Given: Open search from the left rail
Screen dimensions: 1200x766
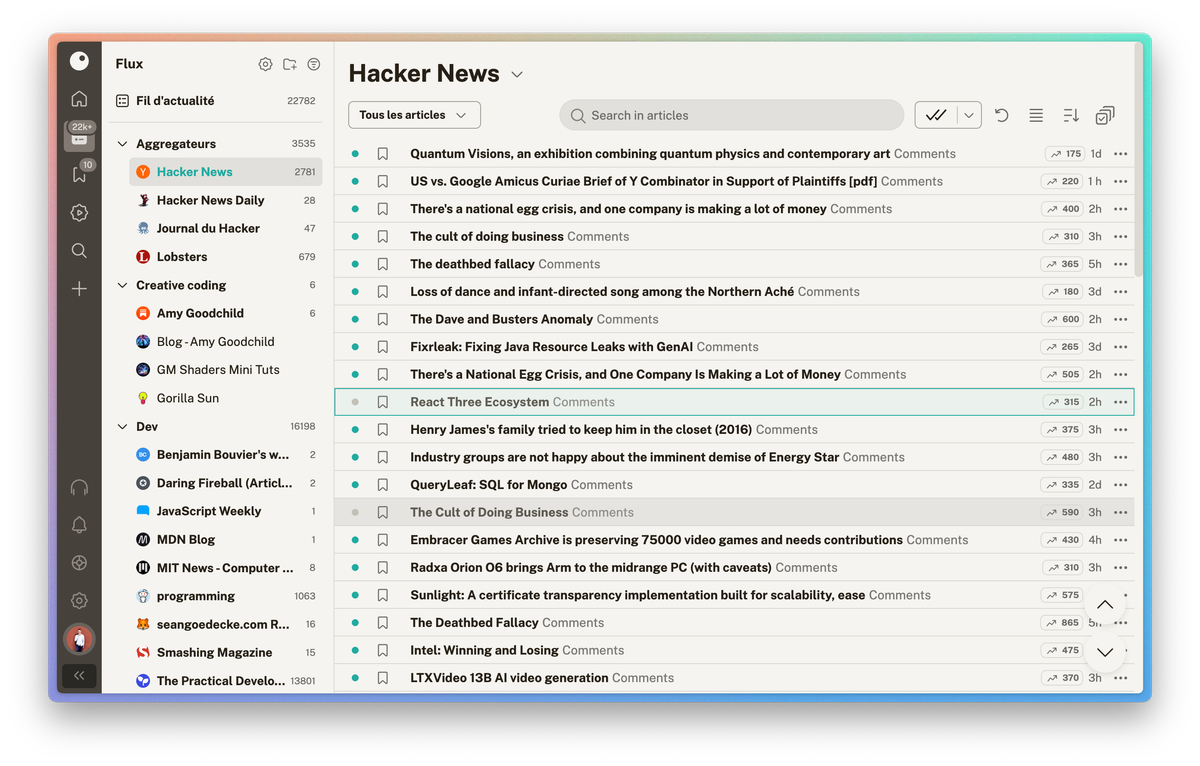Looking at the screenshot, I should point(79,251).
